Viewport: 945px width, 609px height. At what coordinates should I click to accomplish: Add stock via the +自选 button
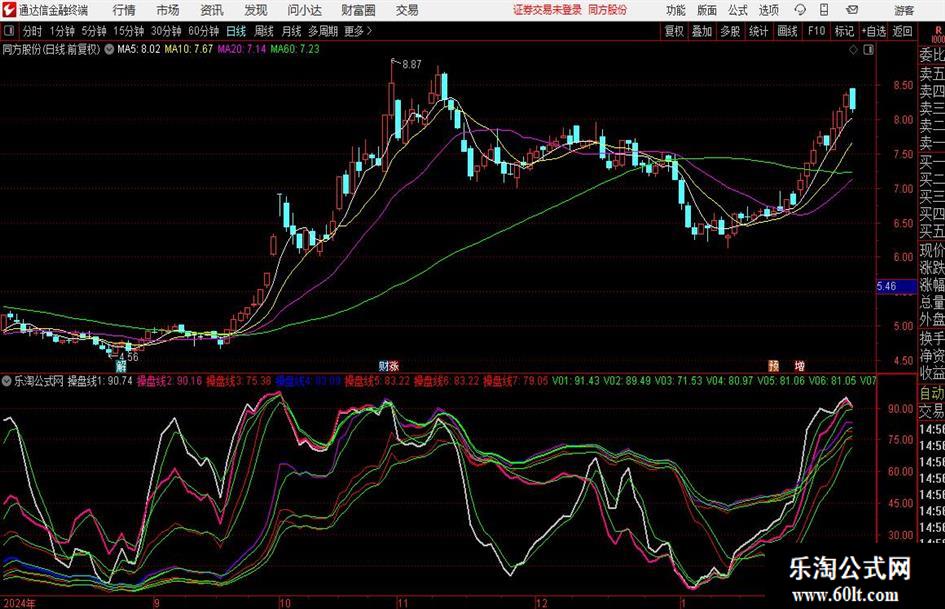(x=873, y=31)
